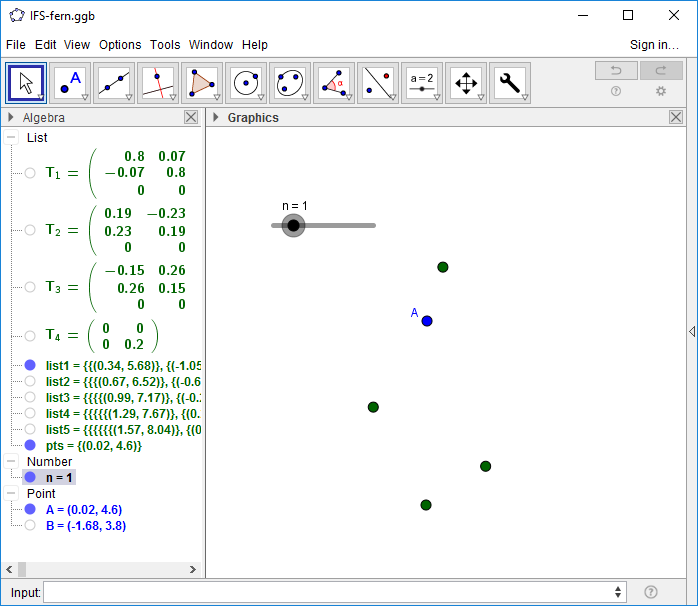Viewport: 698px width, 606px height.
Task: Select the Point tool
Action: coord(70,83)
